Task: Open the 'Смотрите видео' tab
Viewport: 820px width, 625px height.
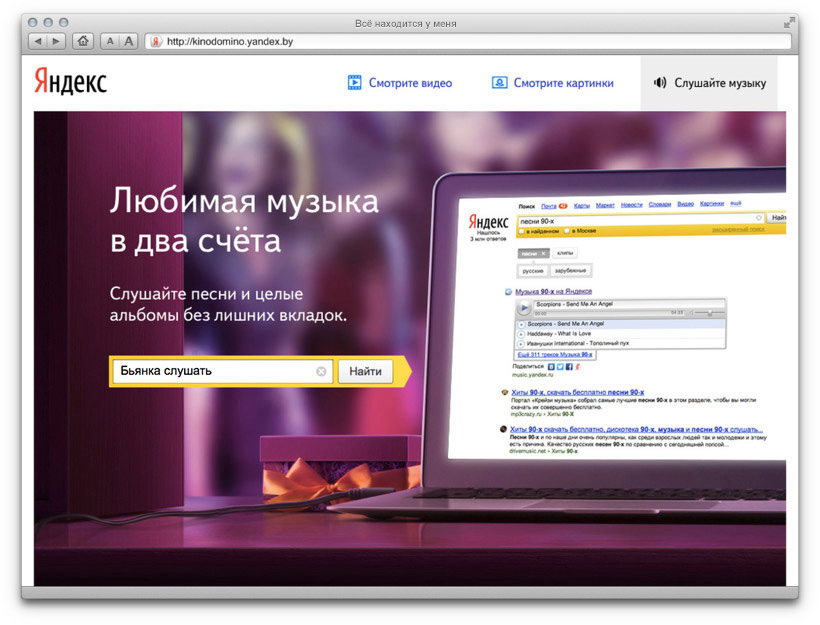Action: click(399, 83)
